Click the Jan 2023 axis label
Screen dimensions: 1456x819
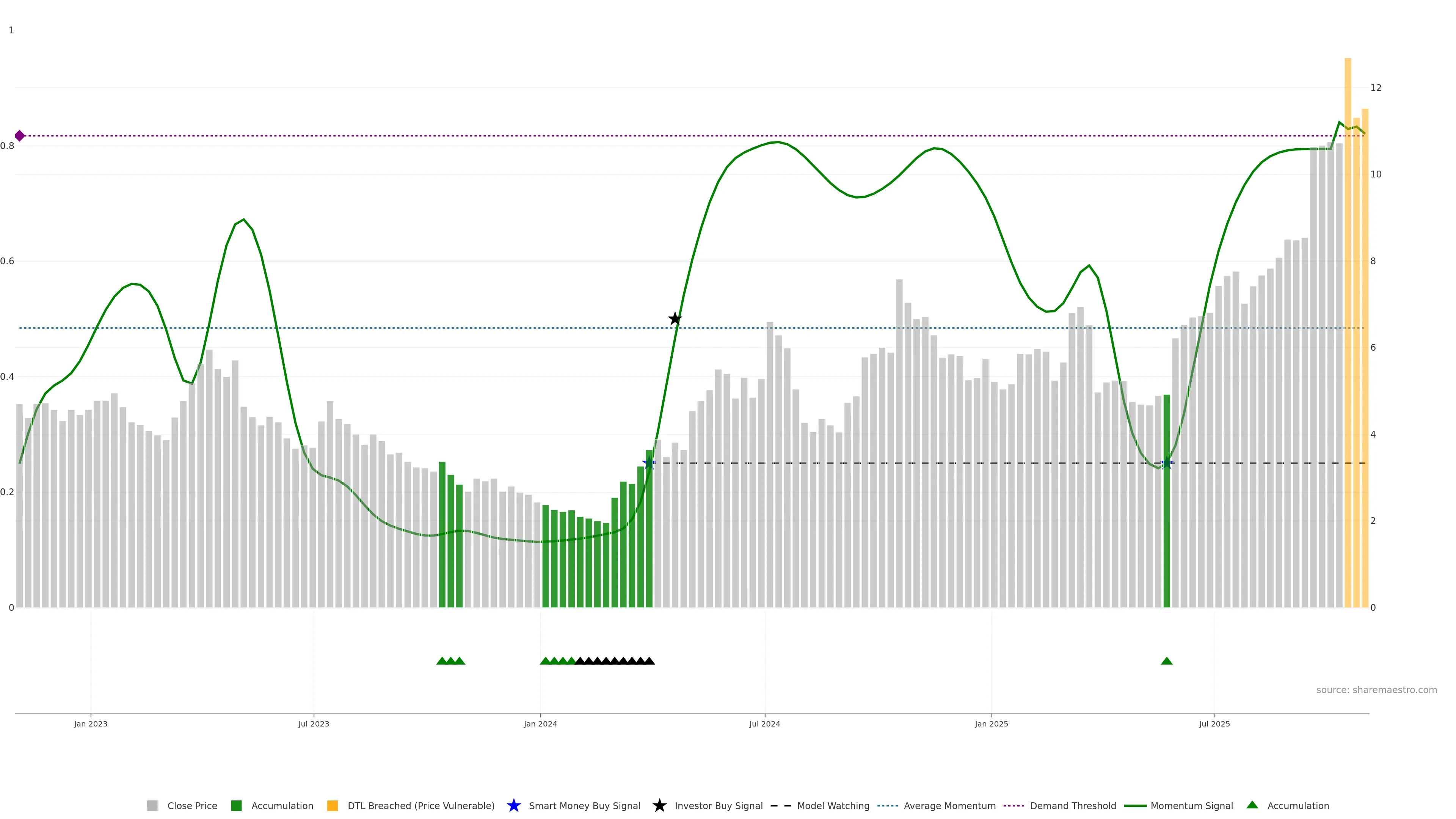tap(91, 723)
